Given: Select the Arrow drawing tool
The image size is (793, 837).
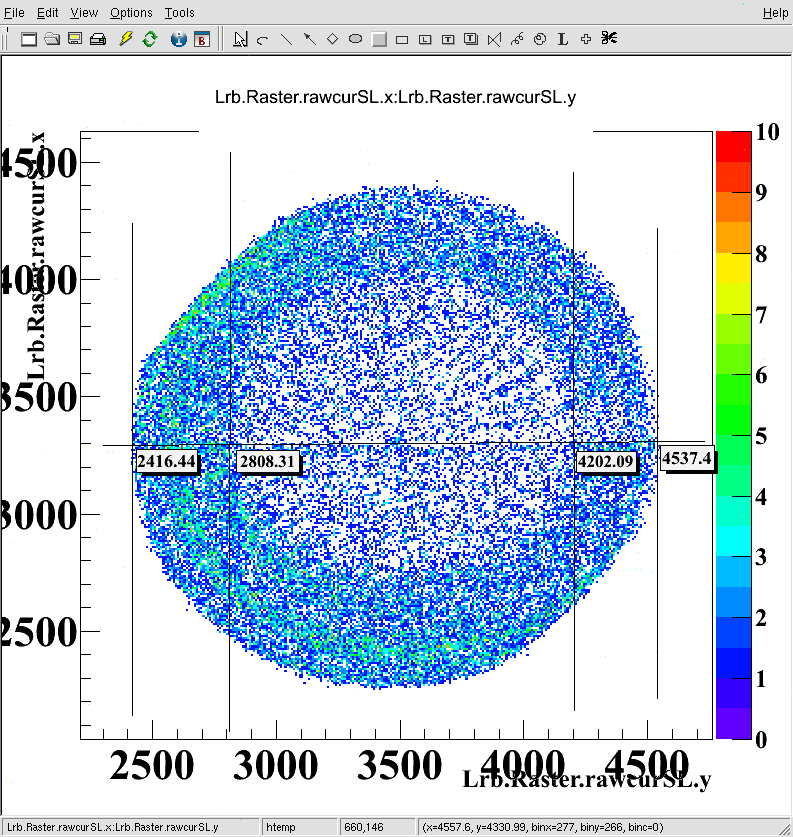Looking at the screenshot, I should coord(310,39).
